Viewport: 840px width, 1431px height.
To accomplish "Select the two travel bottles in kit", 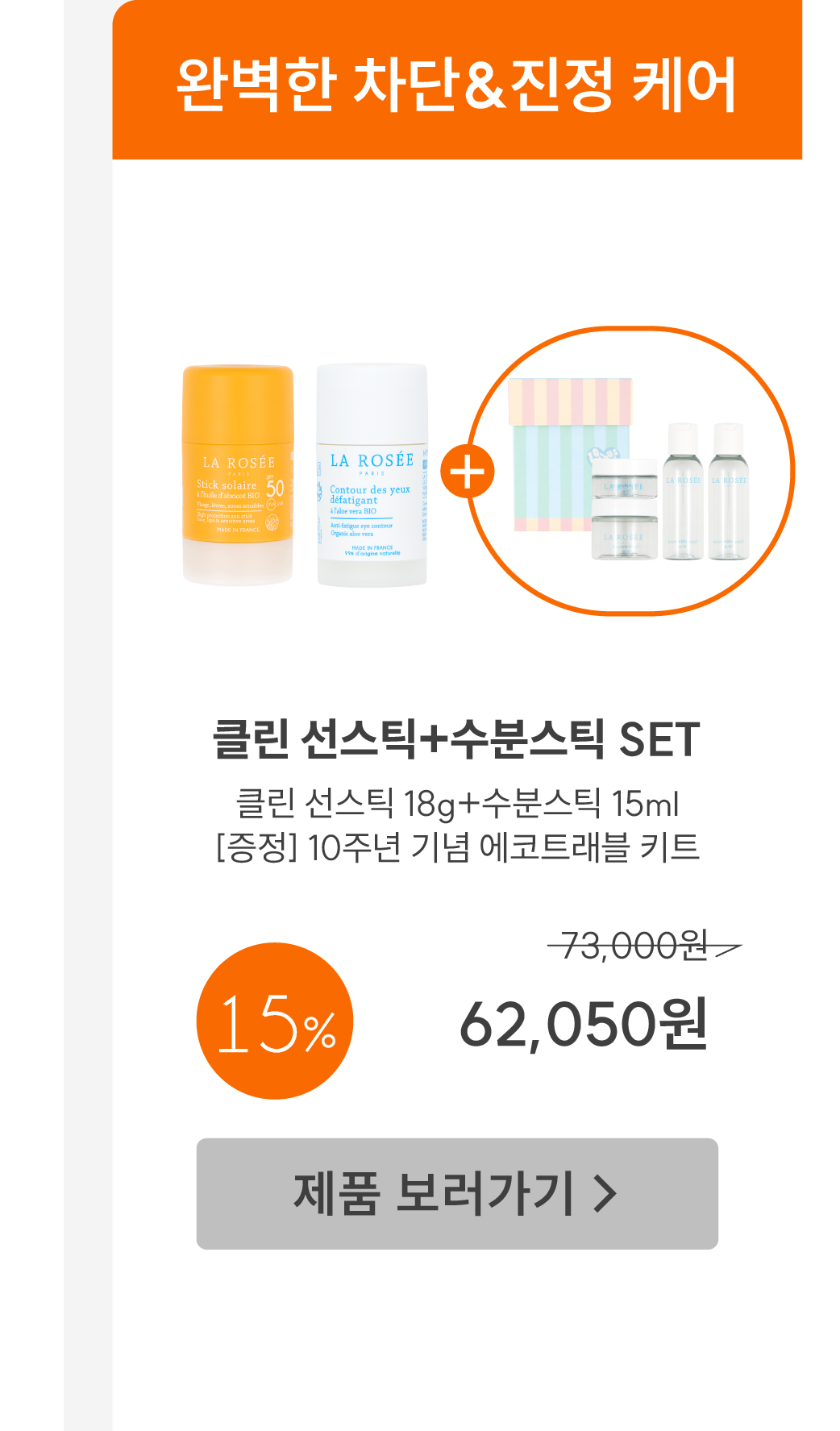I will point(705,492).
